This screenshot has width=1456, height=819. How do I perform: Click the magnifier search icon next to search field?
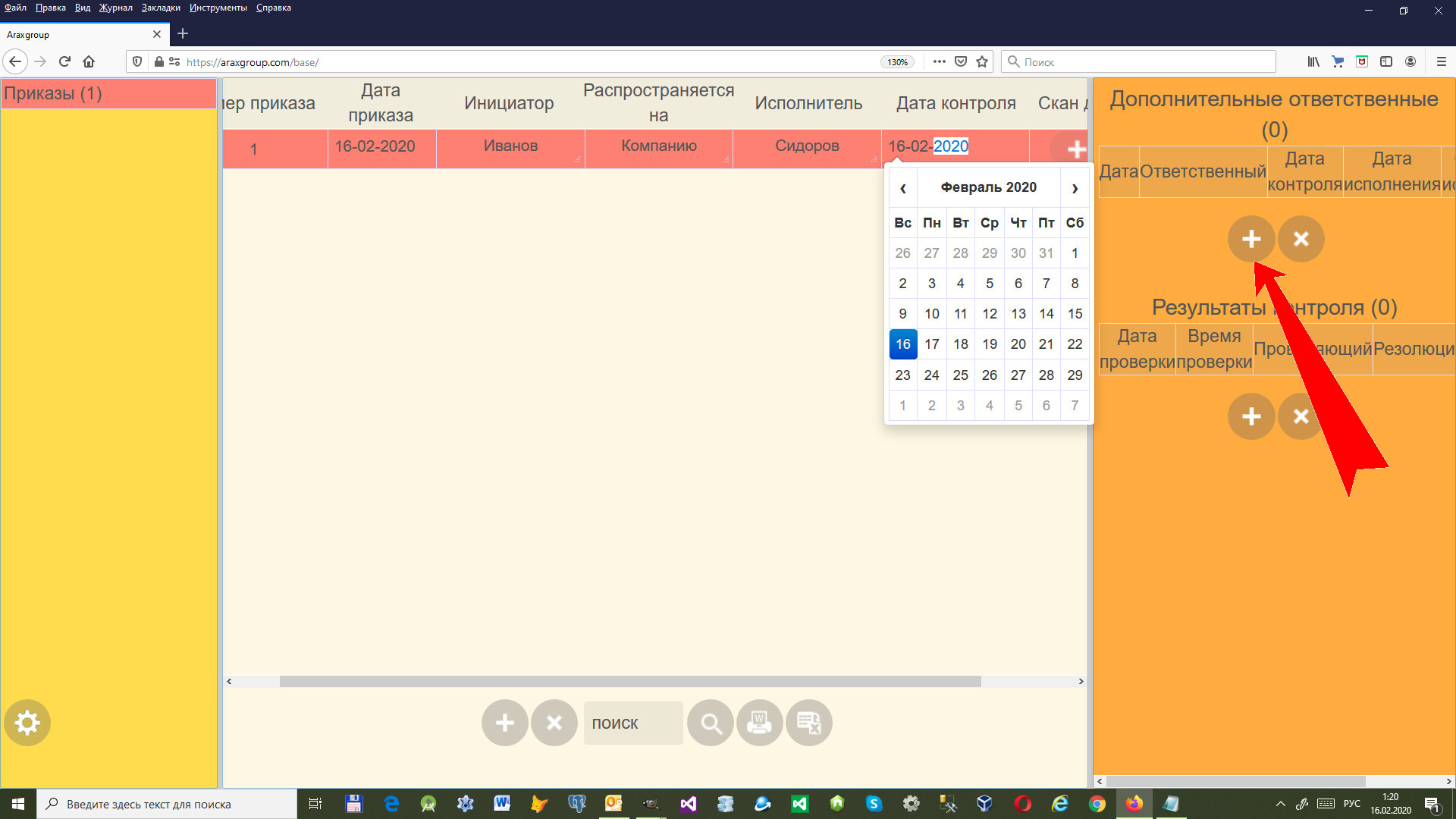coord(711,723)
